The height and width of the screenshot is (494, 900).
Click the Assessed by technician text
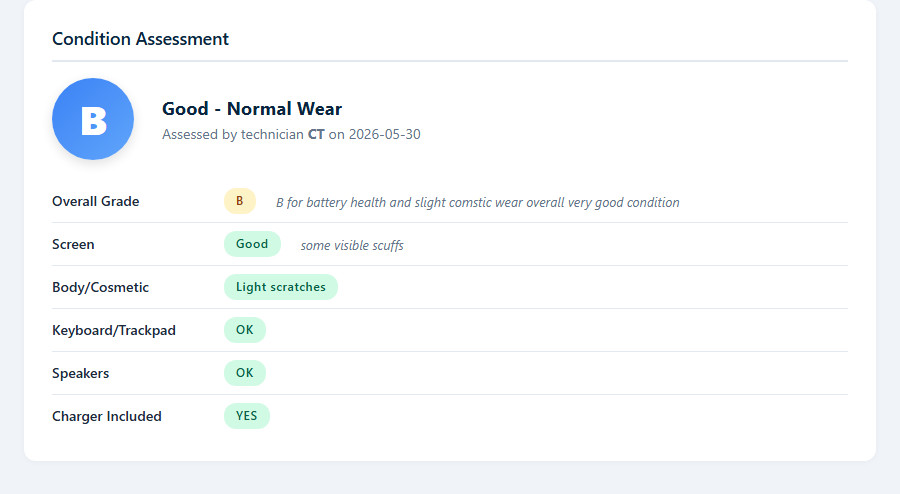[x=233, y=134]
